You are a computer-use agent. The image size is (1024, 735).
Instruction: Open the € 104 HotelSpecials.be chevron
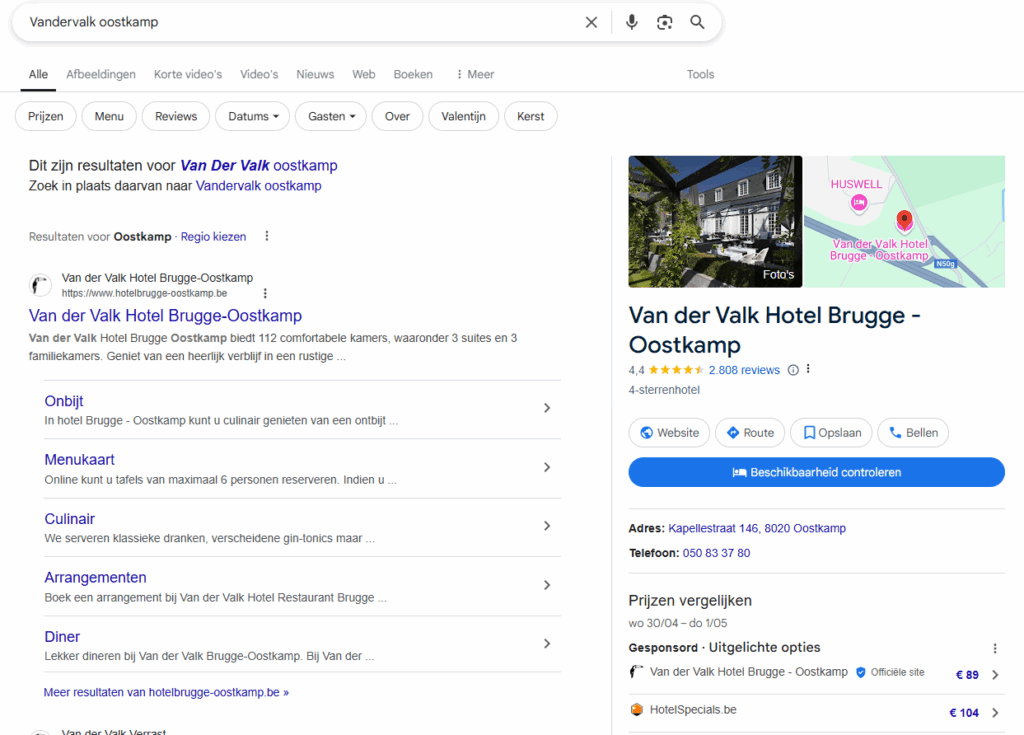(x=995, y=713)
